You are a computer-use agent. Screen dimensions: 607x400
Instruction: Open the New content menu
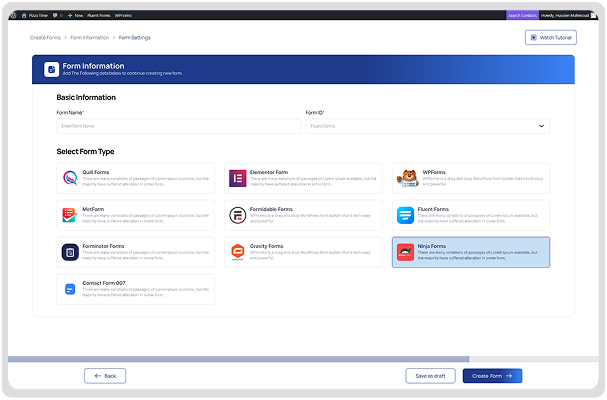tap(75, 15)
